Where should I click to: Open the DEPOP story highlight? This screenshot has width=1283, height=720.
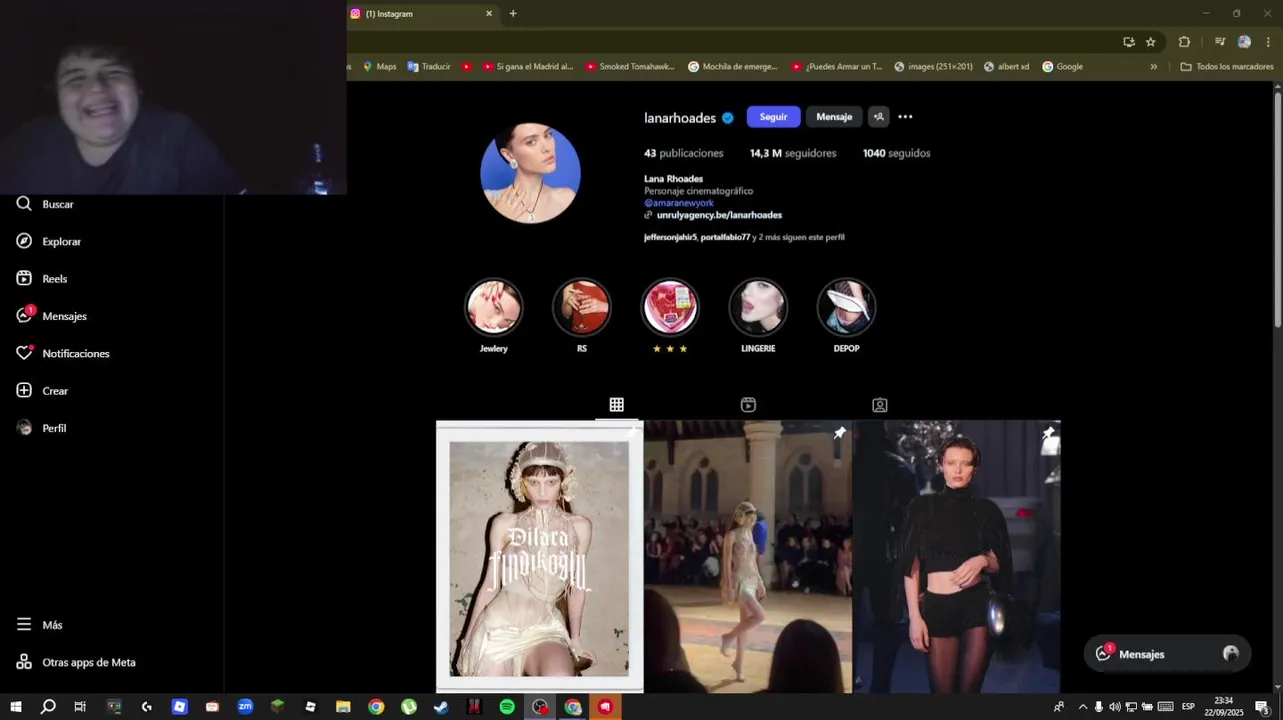[846, 307]
